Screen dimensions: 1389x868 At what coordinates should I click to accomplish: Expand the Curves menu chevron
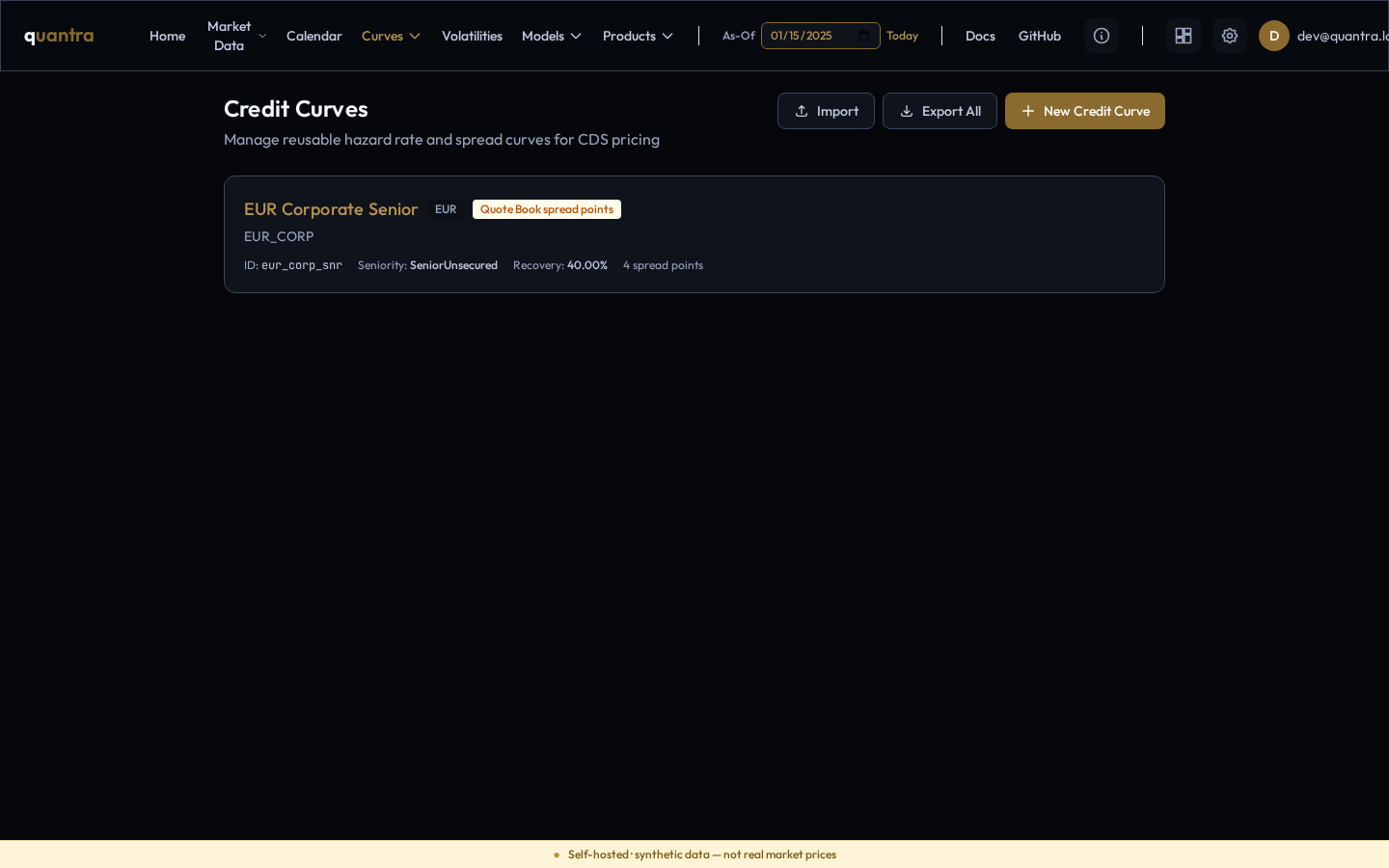coord(415,36)
